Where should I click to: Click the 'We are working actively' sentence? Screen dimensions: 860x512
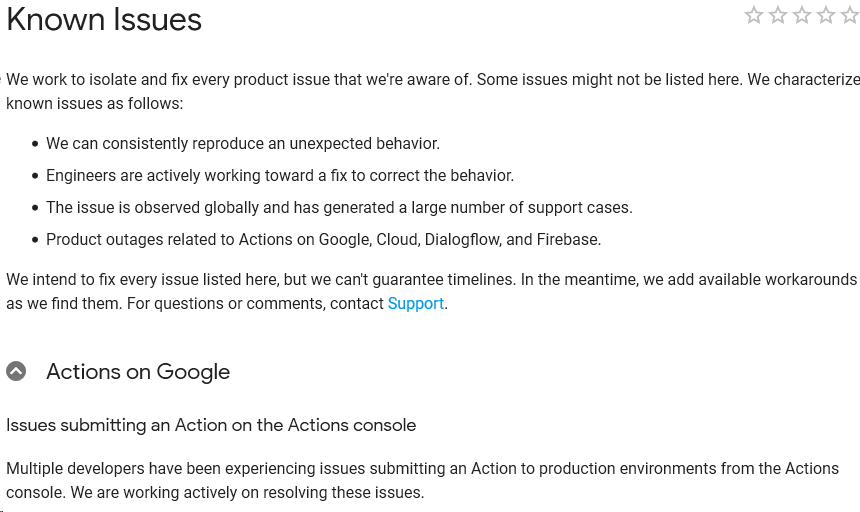point(247,493)
